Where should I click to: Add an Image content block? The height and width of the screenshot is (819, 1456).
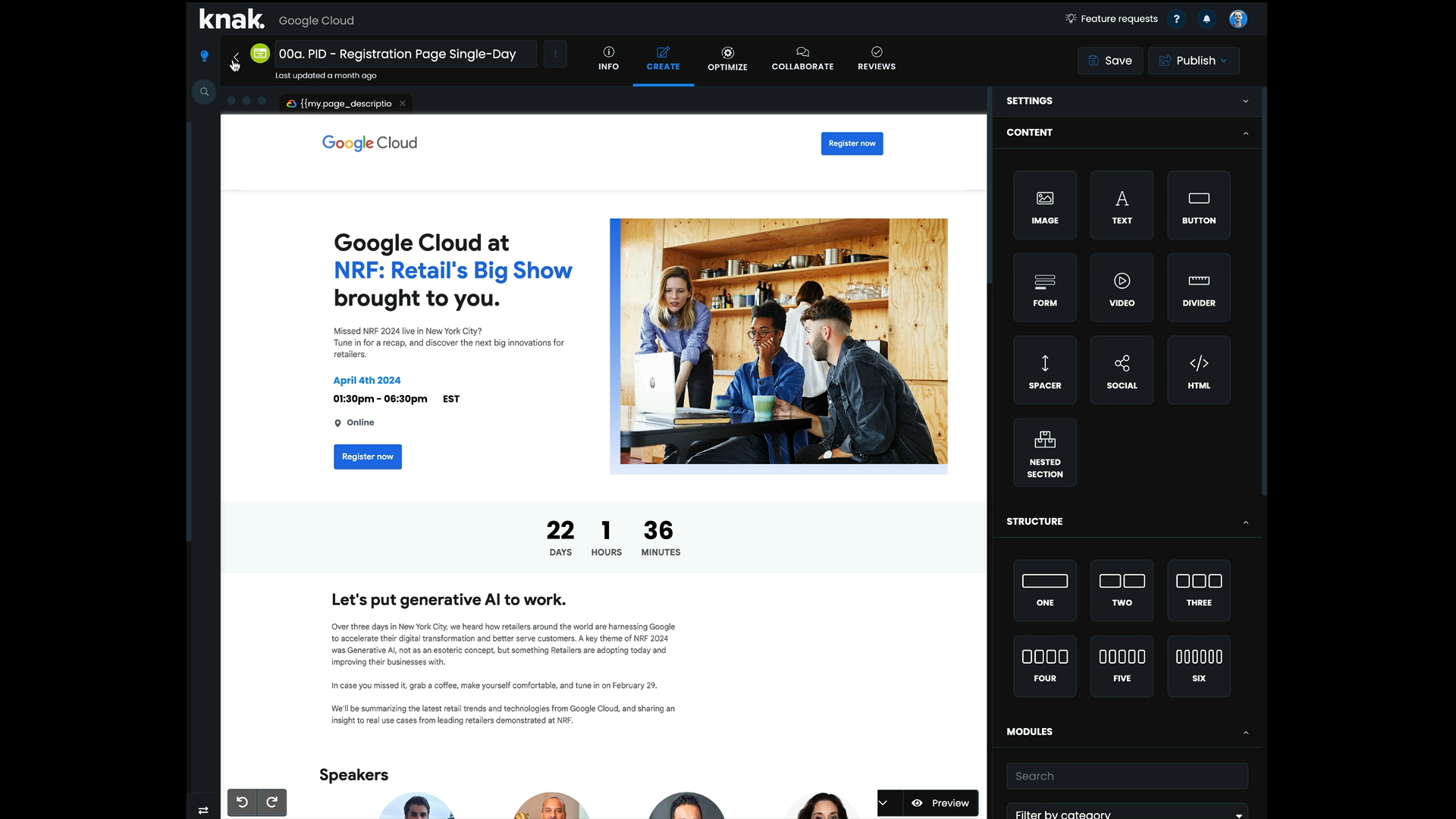[1045, 205]
